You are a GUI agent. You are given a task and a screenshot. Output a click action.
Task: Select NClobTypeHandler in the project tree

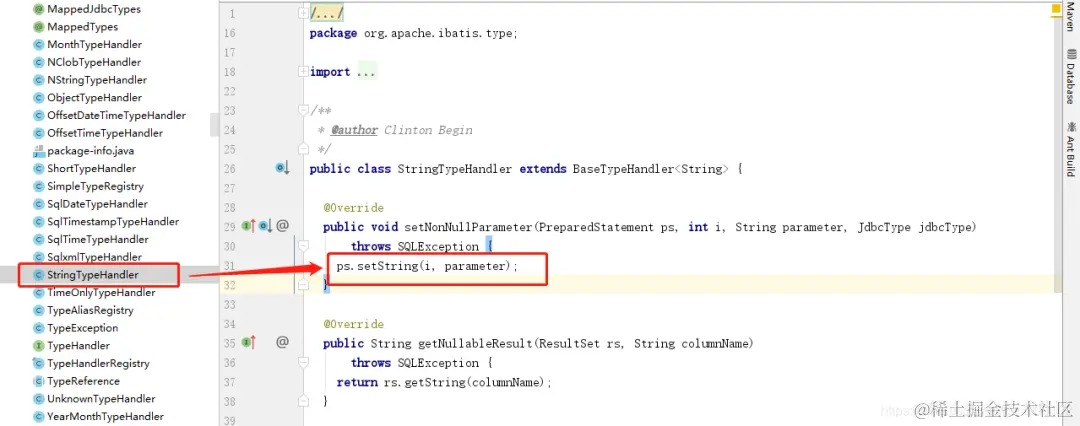point(94,62)
